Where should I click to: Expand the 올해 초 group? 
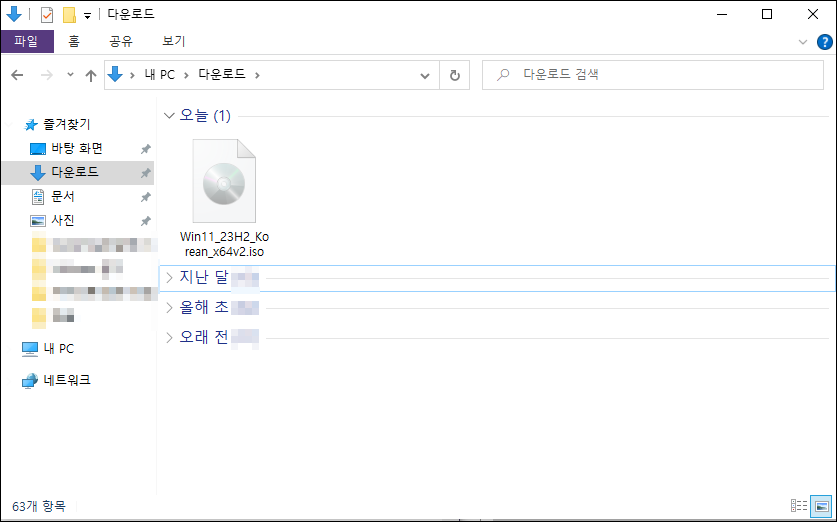point(169,307)
